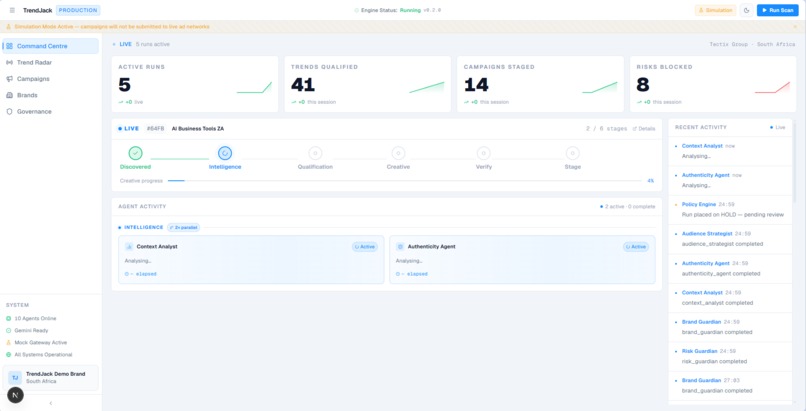Select the Qualification stage circle

pos(315,153)
